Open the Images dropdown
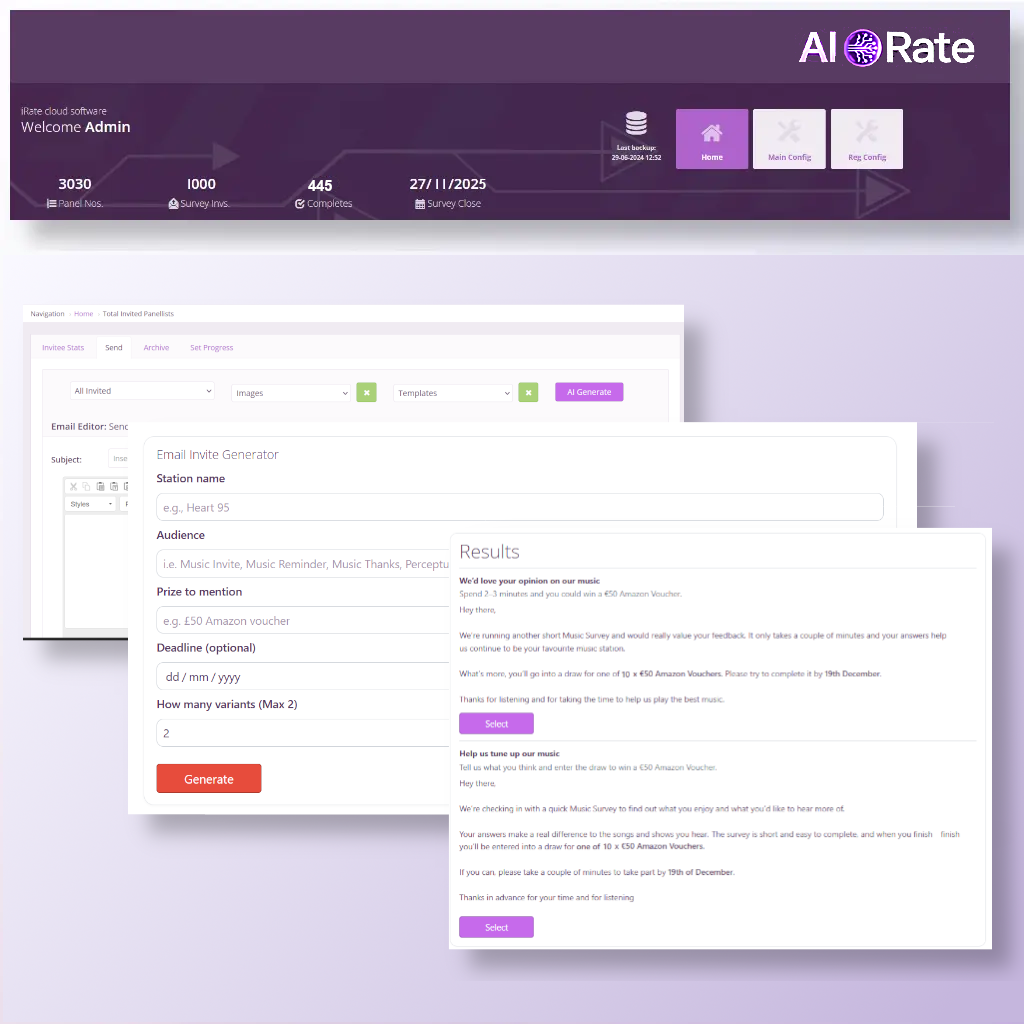Screen dimensions: 1024x1024 coord(290,393)
